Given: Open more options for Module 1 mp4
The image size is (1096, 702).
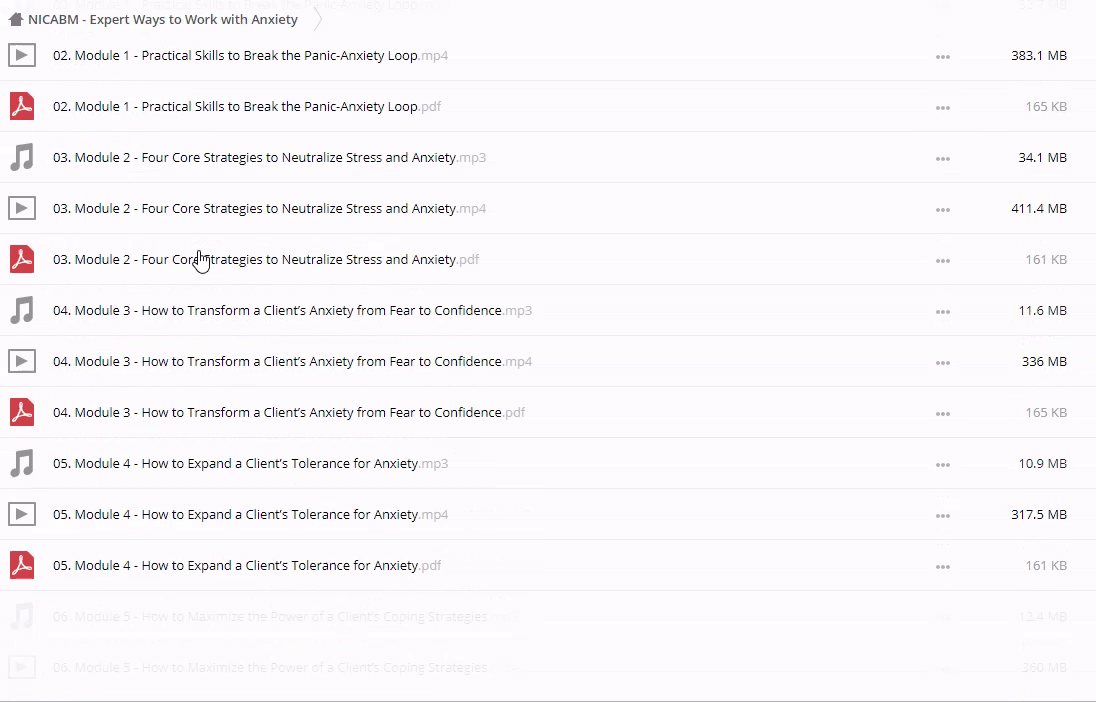Looking at the screenshot, I should (942, 57).
